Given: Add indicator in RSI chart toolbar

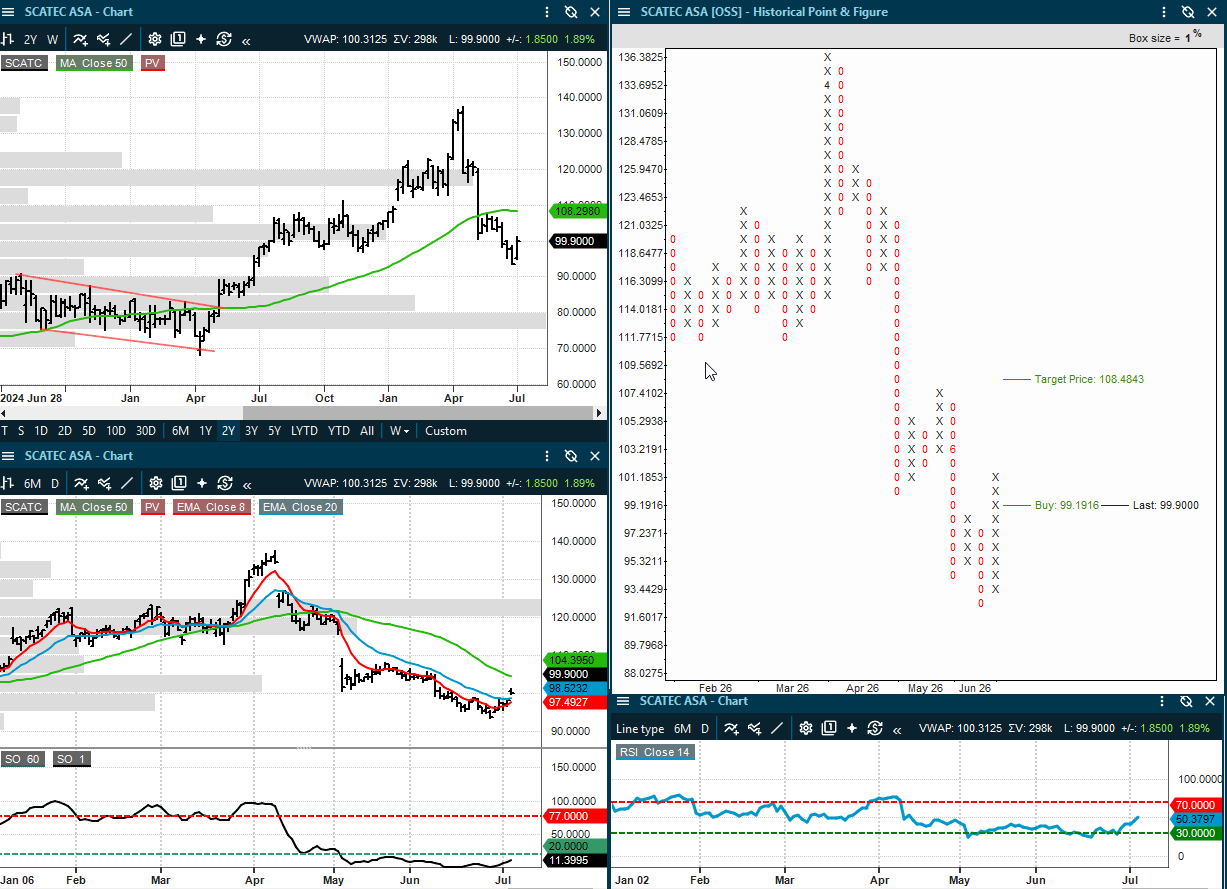Looking at the screenshot, I should [731, 728].
